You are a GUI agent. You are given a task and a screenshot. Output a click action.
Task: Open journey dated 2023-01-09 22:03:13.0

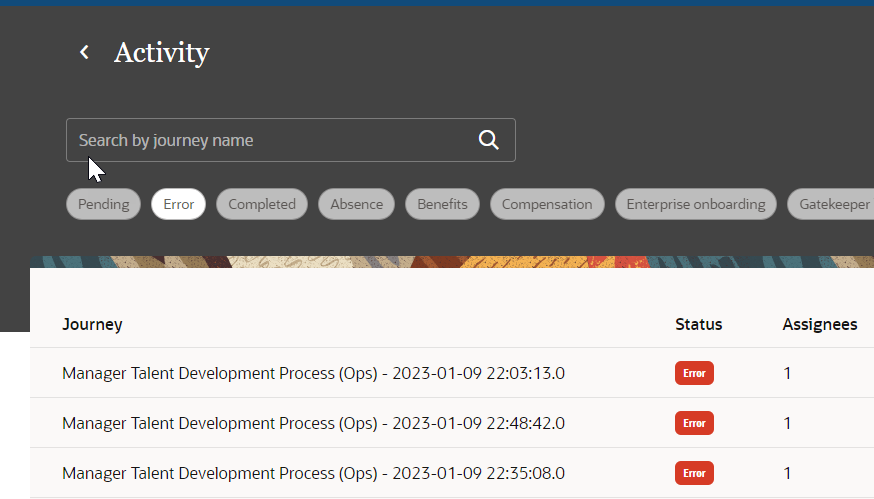coord(313,373)
